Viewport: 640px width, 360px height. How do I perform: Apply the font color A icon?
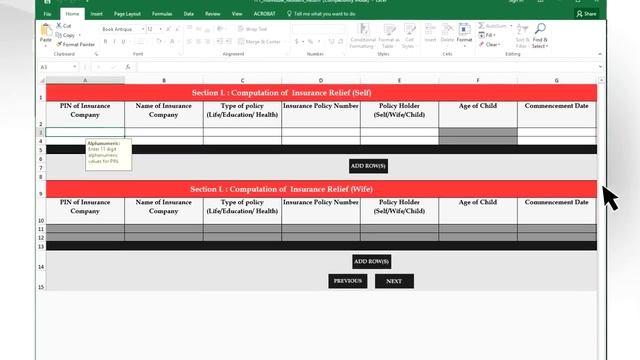[172, 42]
